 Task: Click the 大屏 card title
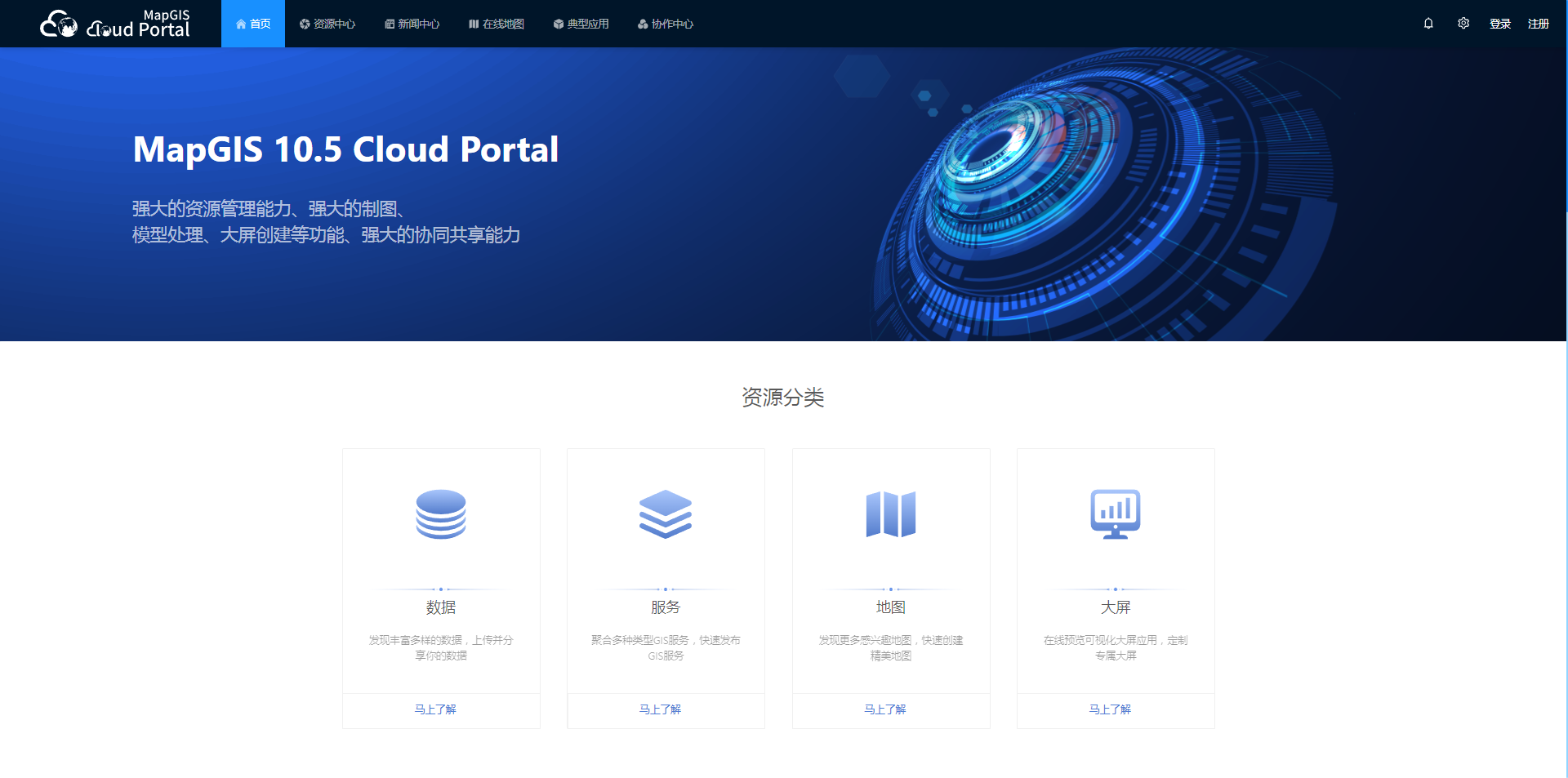[x=1116, y=607]
